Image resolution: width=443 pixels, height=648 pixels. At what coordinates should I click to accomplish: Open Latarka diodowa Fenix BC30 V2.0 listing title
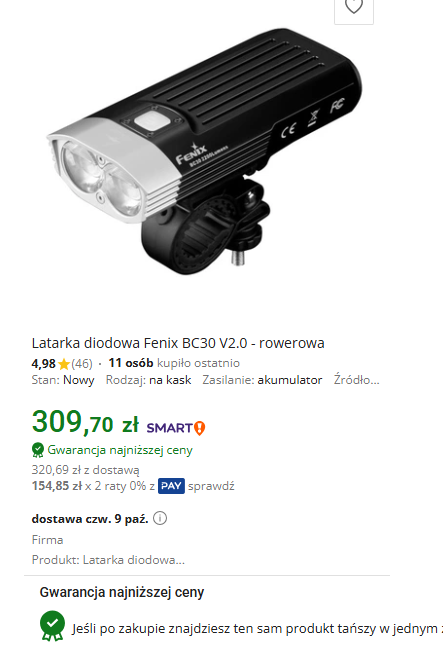(178, 343)
